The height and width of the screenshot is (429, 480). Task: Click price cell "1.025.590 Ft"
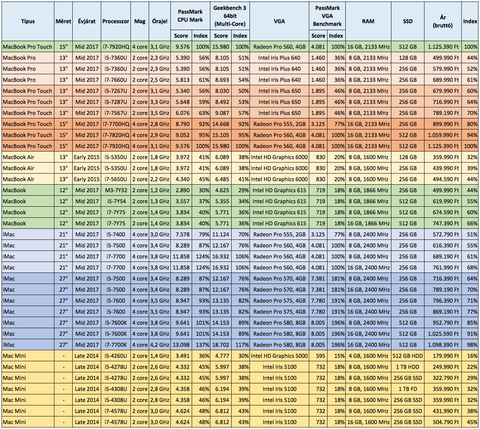click(x=443, y=334)
